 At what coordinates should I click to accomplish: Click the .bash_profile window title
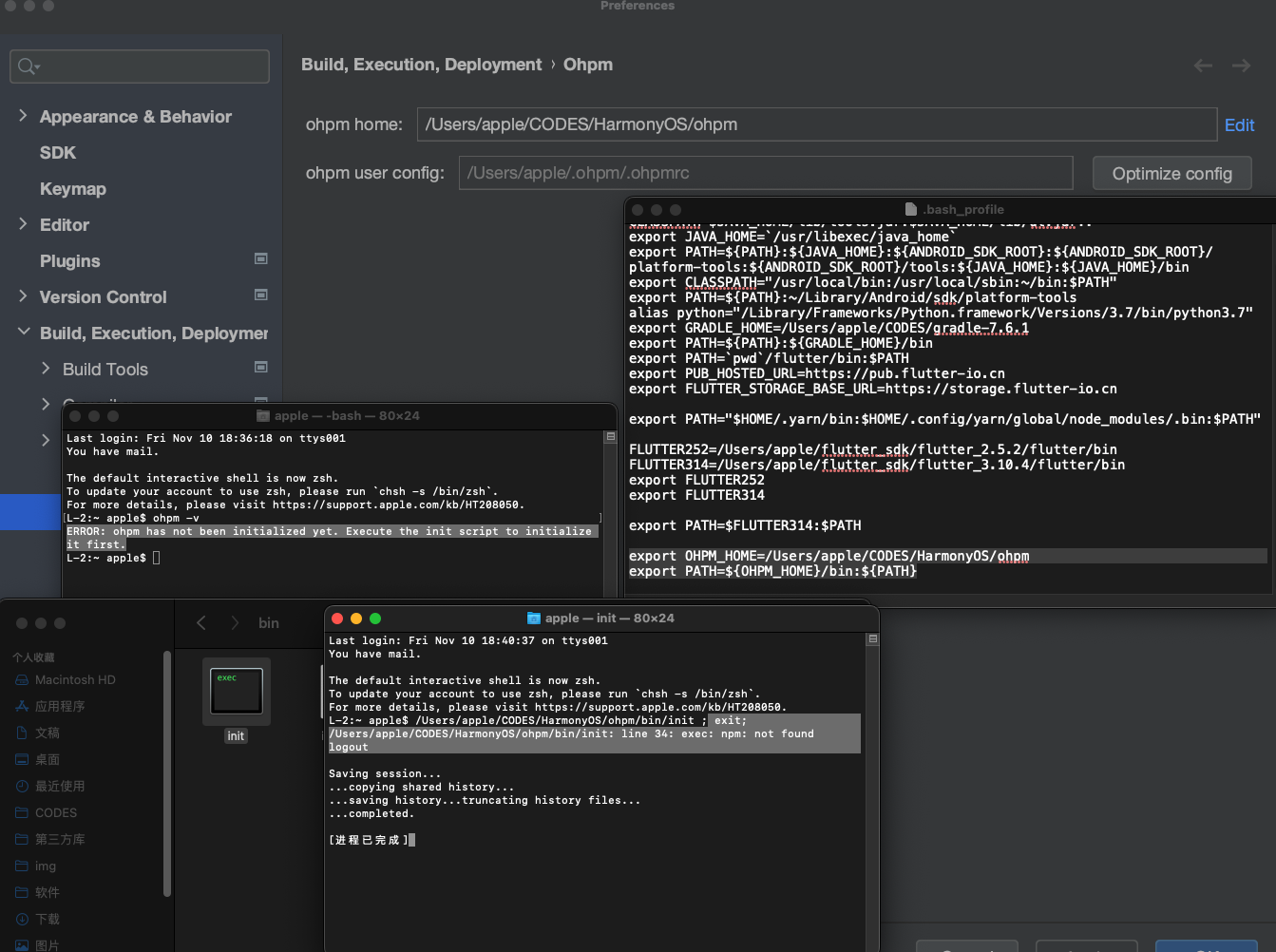[x=963, y=210]
